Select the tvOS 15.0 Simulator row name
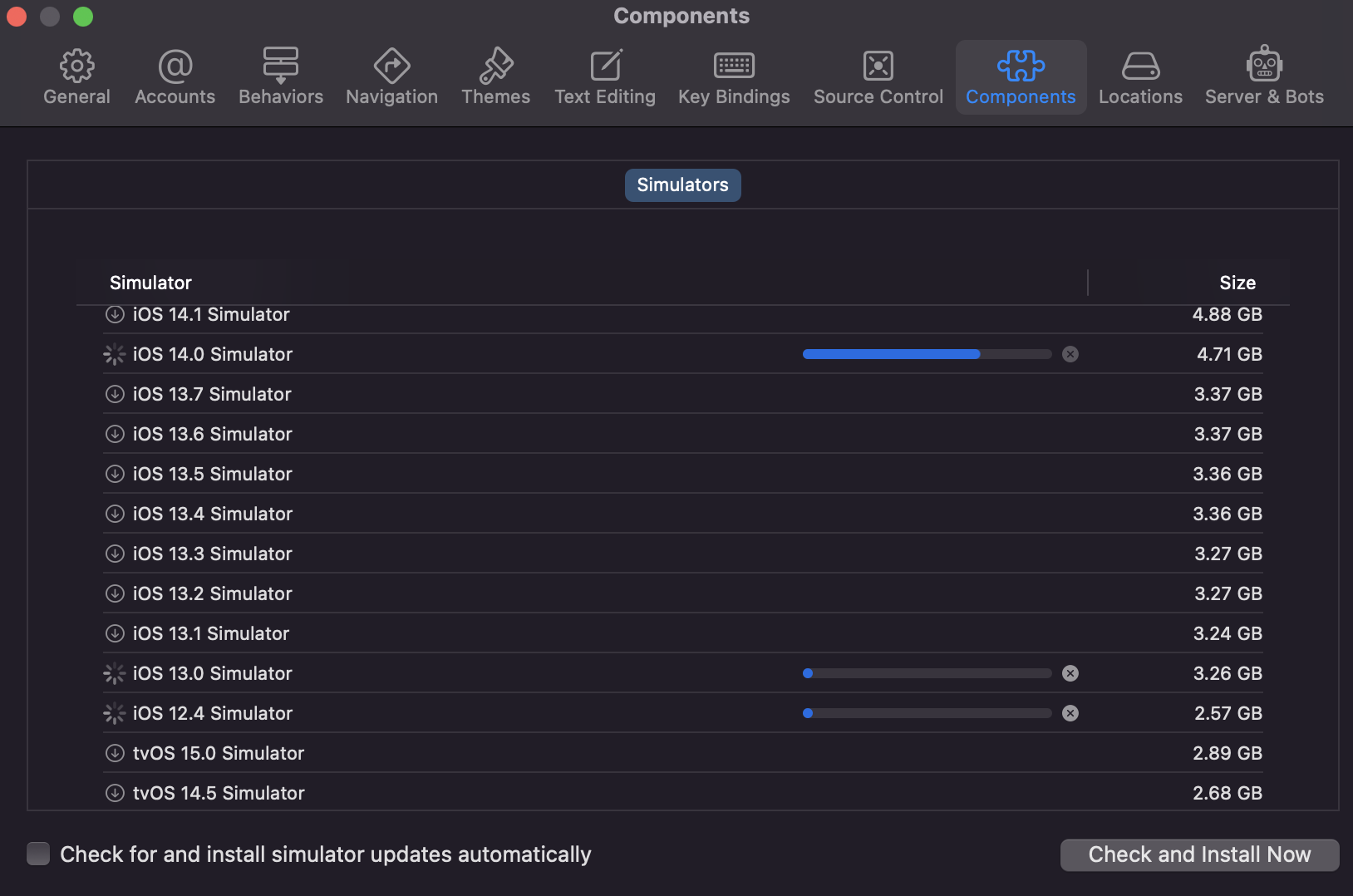The height and width of the screenshot is (896, 1353). (219, 753)
